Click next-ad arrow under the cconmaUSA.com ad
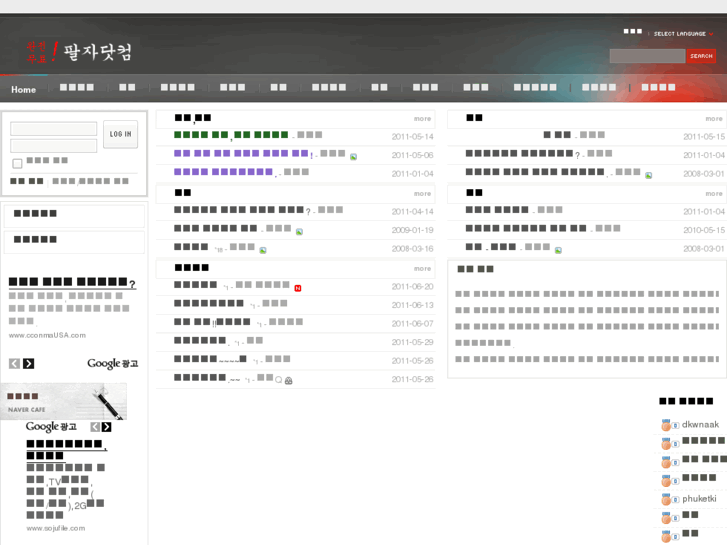This screenshot has width=727, height=545. 29,364
